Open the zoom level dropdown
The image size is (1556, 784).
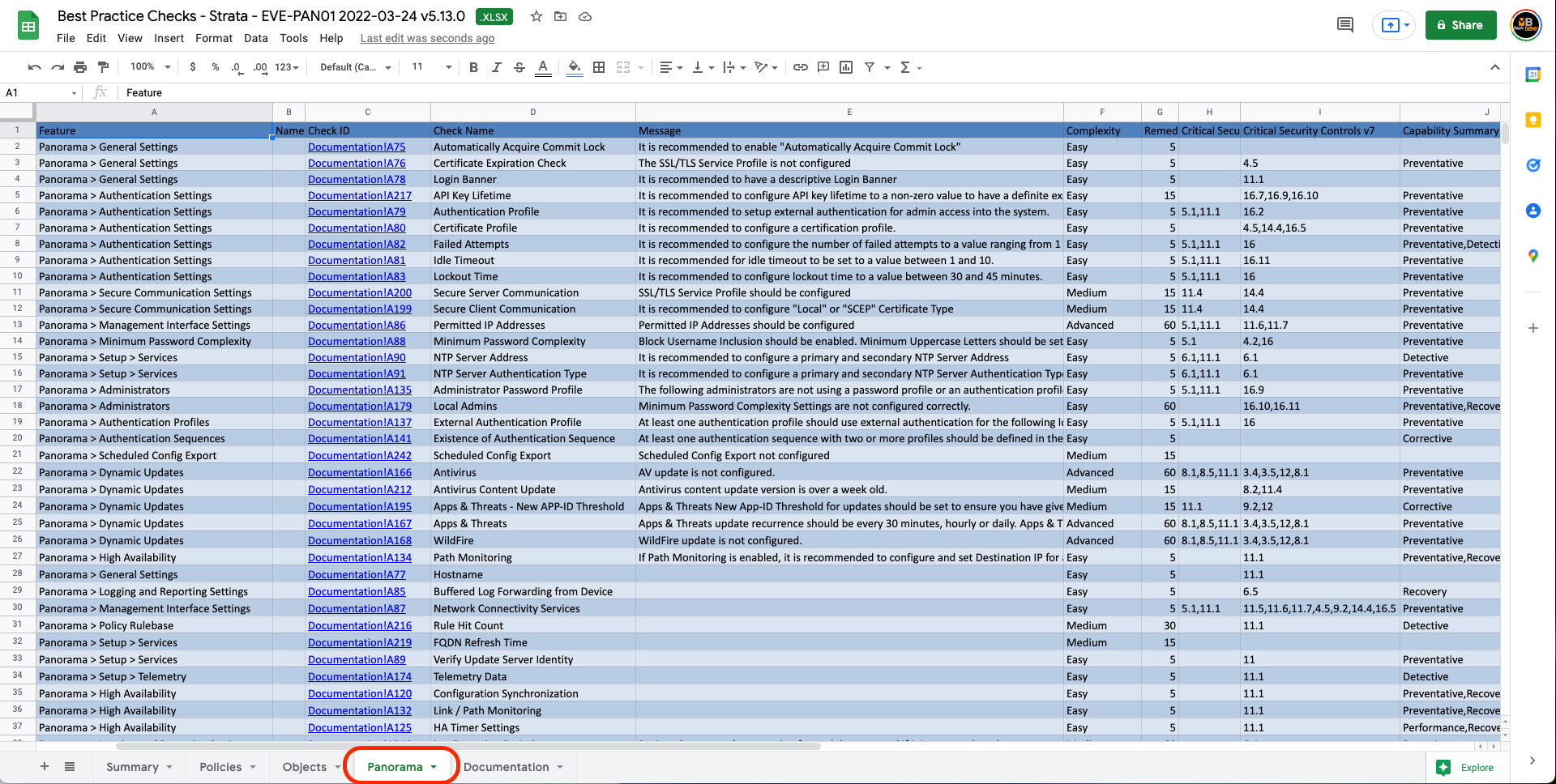coord(151,67)
